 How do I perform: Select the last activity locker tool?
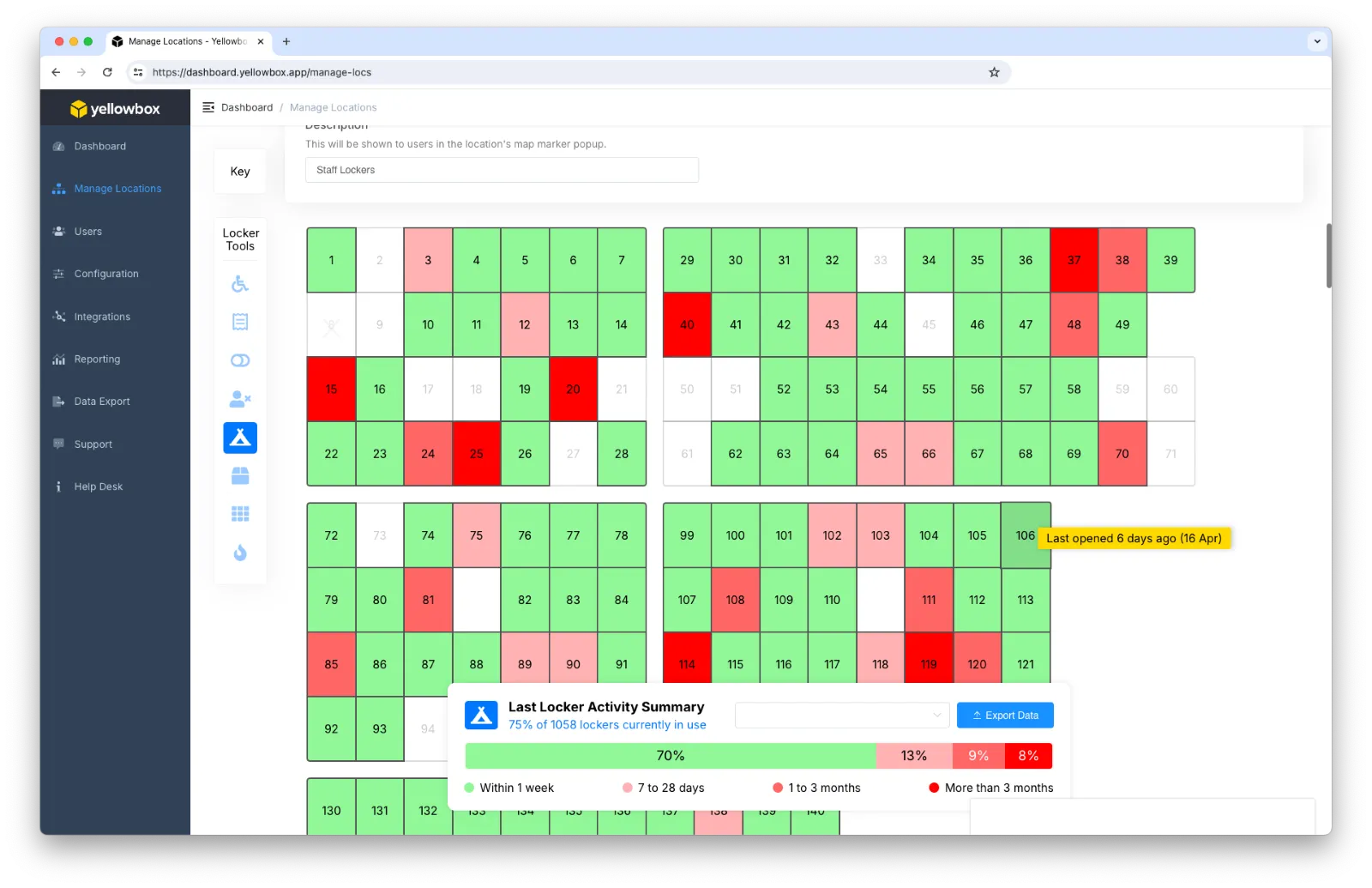pos(240,438)
